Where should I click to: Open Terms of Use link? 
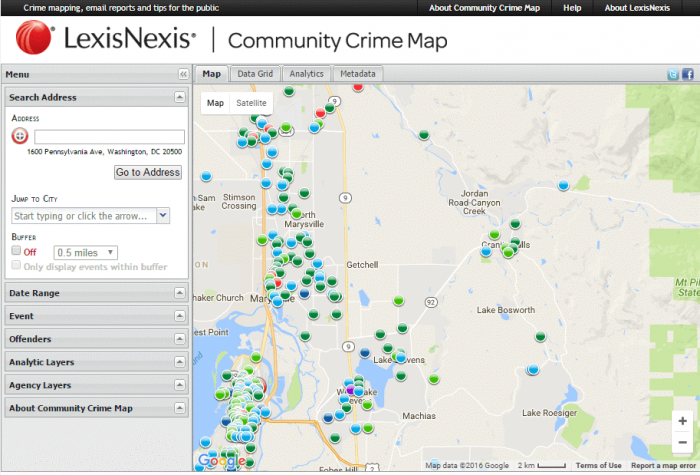(598, 466)
